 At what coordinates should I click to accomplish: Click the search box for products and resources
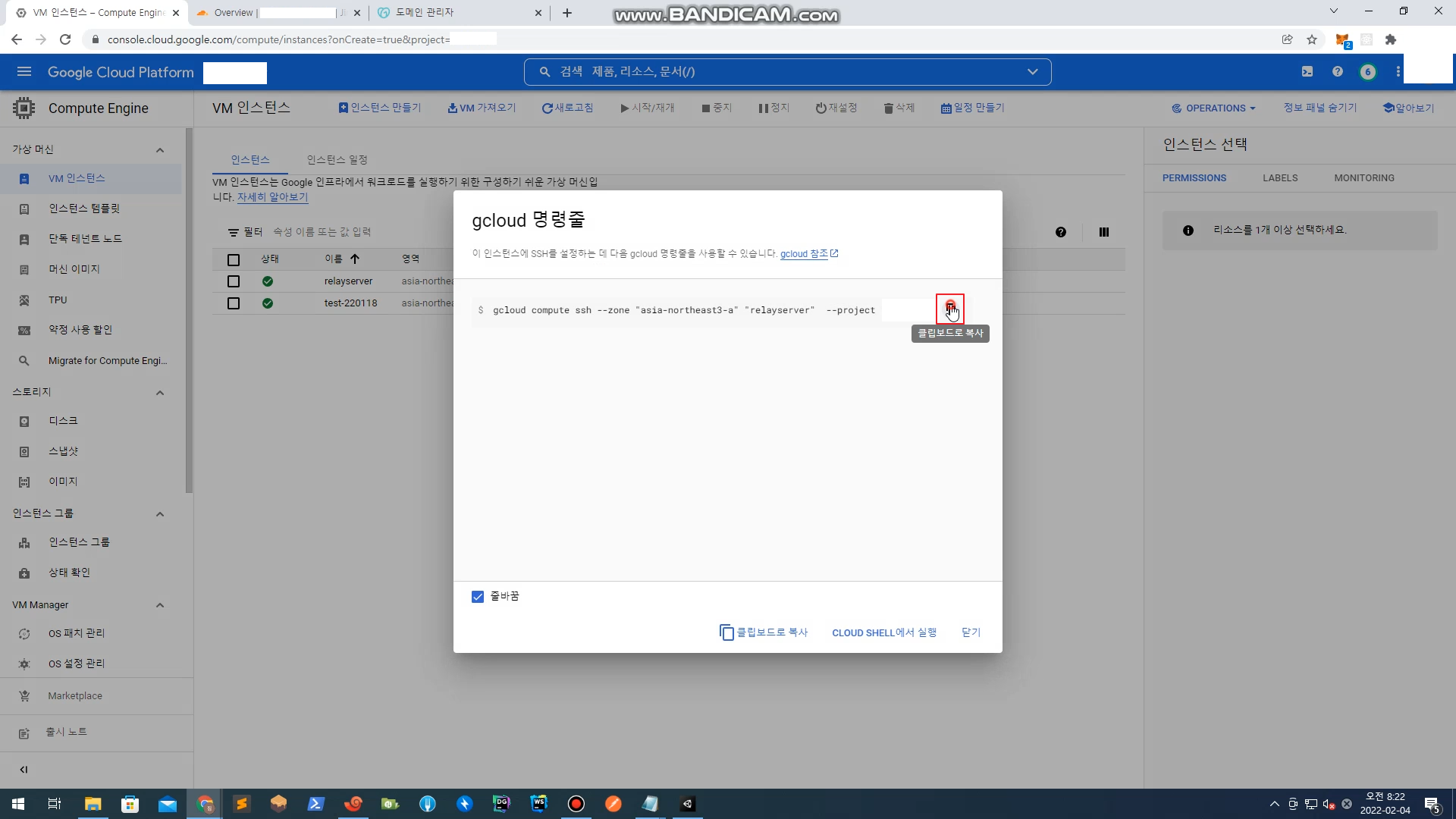pos(787,71)
